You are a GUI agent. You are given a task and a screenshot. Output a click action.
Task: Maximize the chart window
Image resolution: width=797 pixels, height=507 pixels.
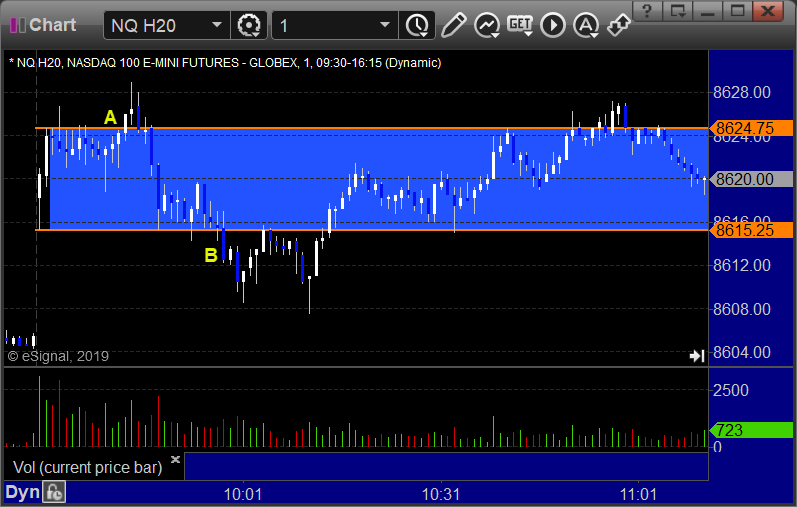738,10
